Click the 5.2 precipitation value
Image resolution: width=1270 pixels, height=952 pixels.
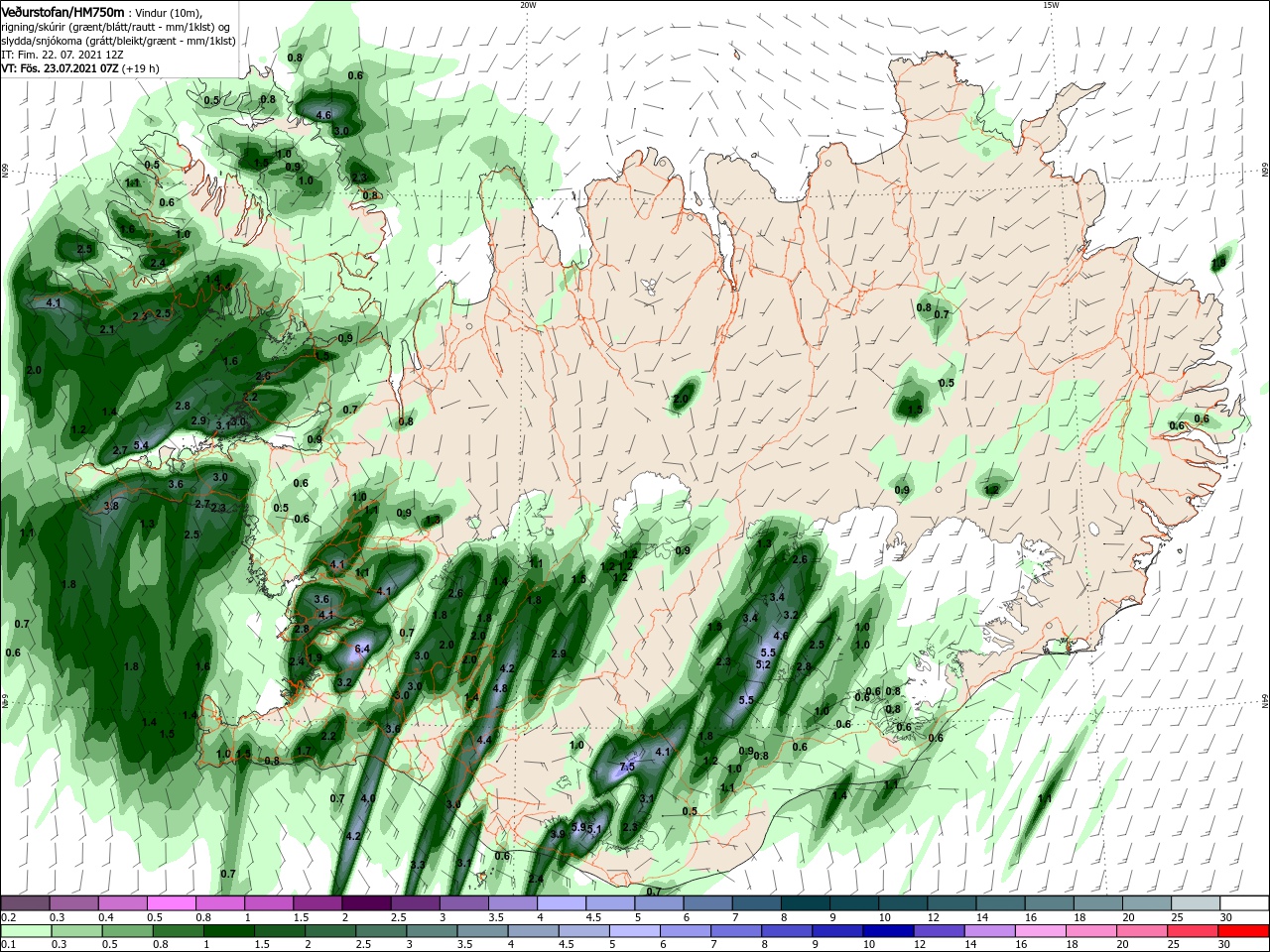(x=762, y=664)
